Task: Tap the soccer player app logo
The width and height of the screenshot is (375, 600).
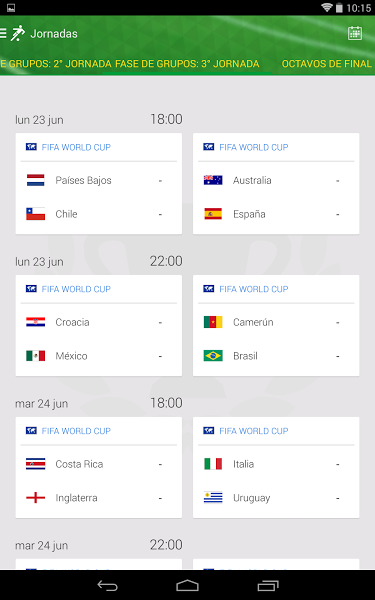Action: pyautogui.click(x=18, y=33)
